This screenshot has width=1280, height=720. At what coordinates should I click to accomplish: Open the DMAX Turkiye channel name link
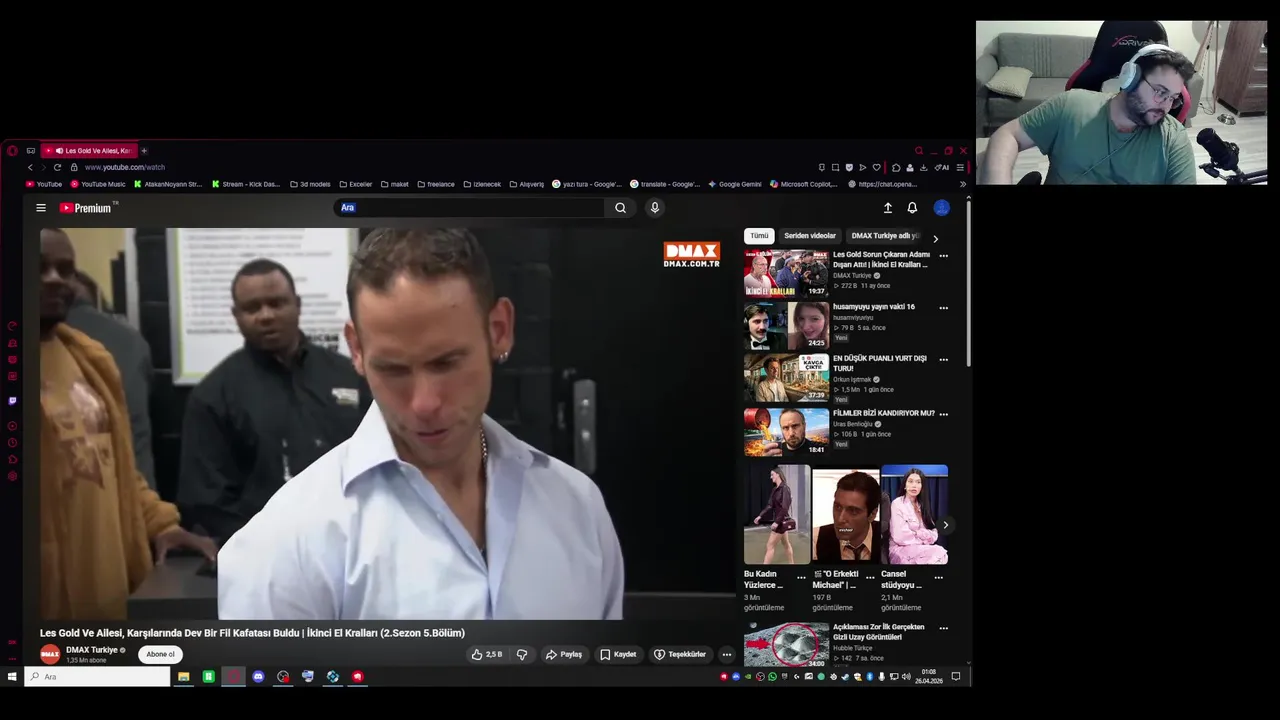click(x=92, y=650)
